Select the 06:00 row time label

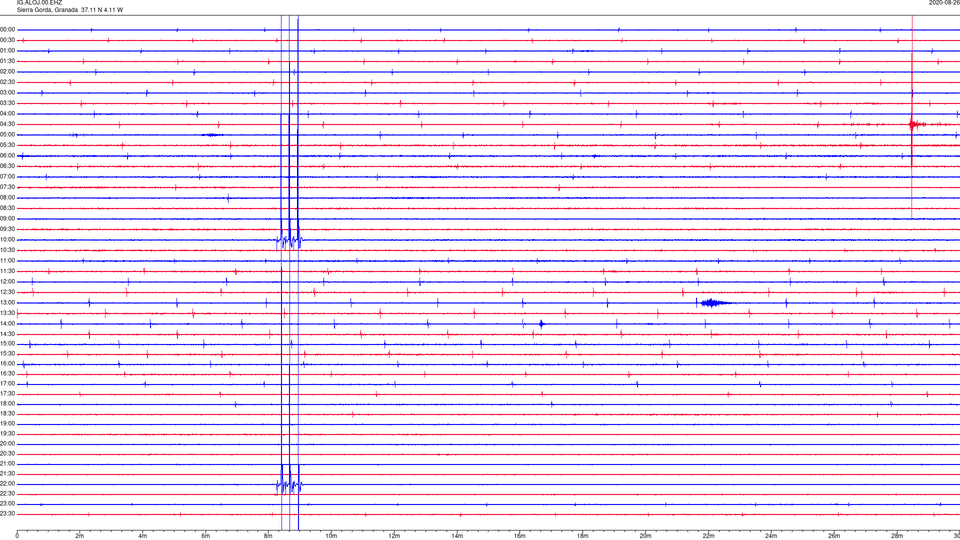pyautogui.click(x=7, y=156)
